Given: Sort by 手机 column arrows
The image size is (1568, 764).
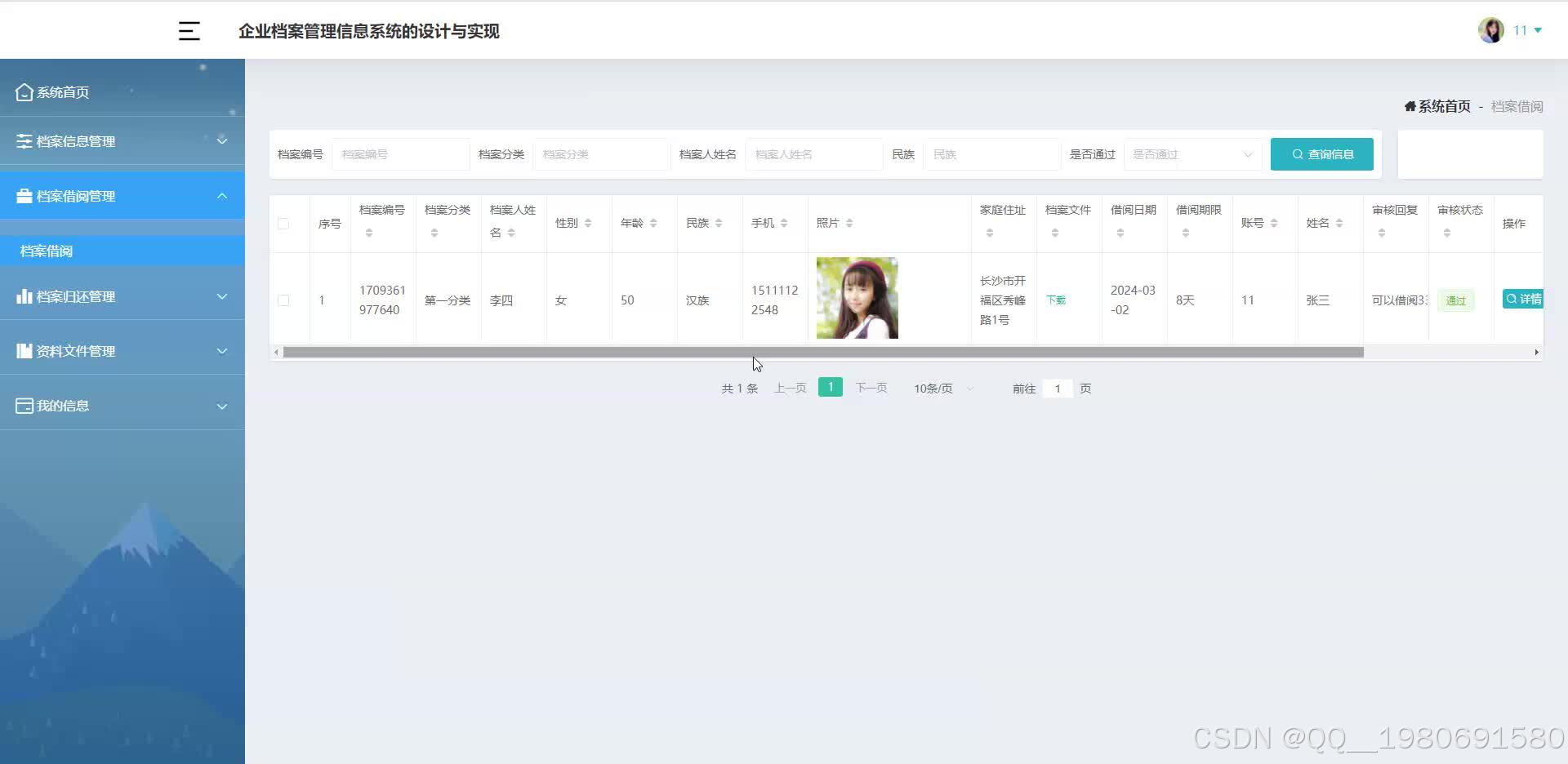Looking at the screenshot, I should point(784,224).
